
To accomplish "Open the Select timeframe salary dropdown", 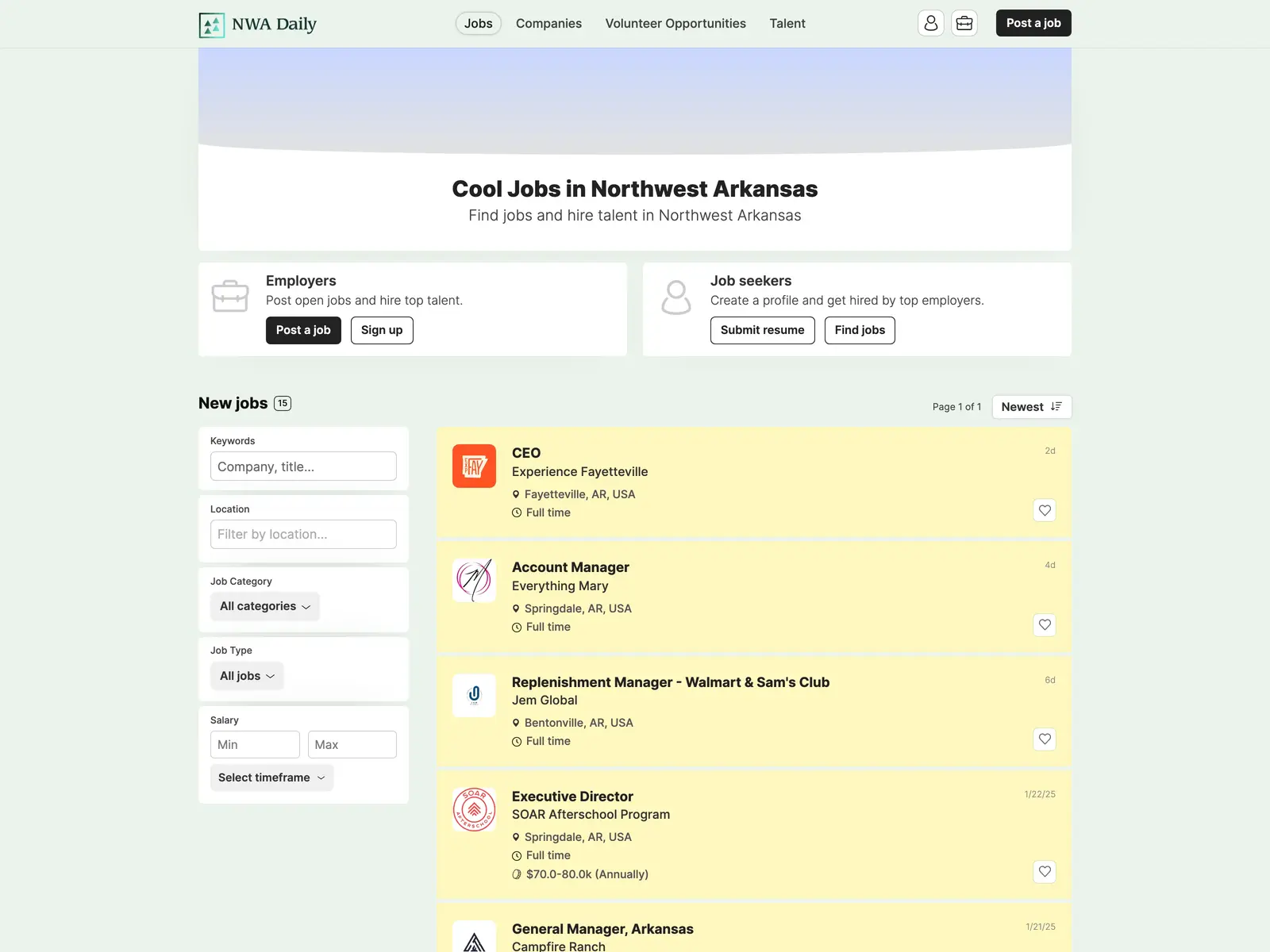I will 271,777.
